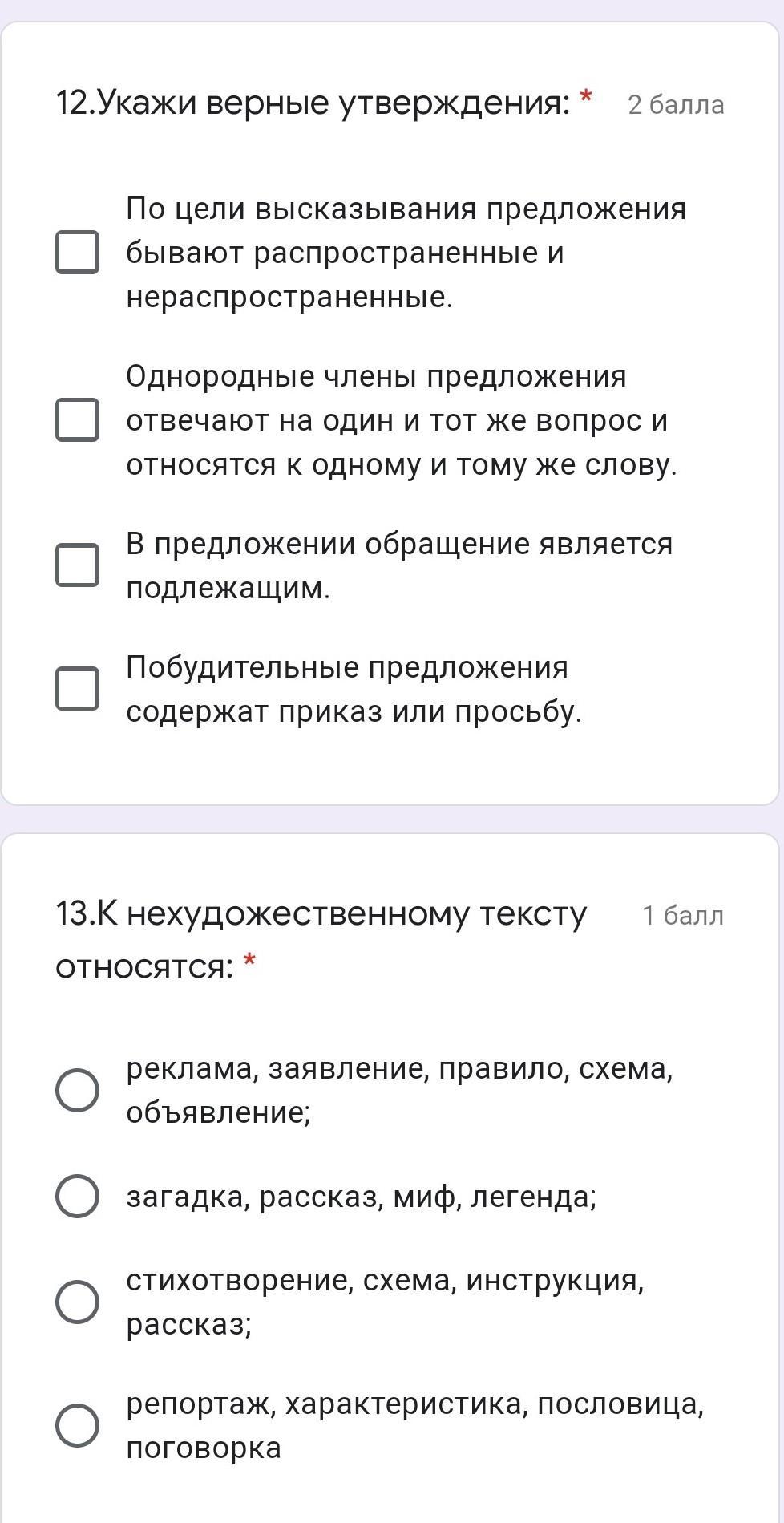
Task: Click the answer text 'поговорка'
Action: (204, 1448)
